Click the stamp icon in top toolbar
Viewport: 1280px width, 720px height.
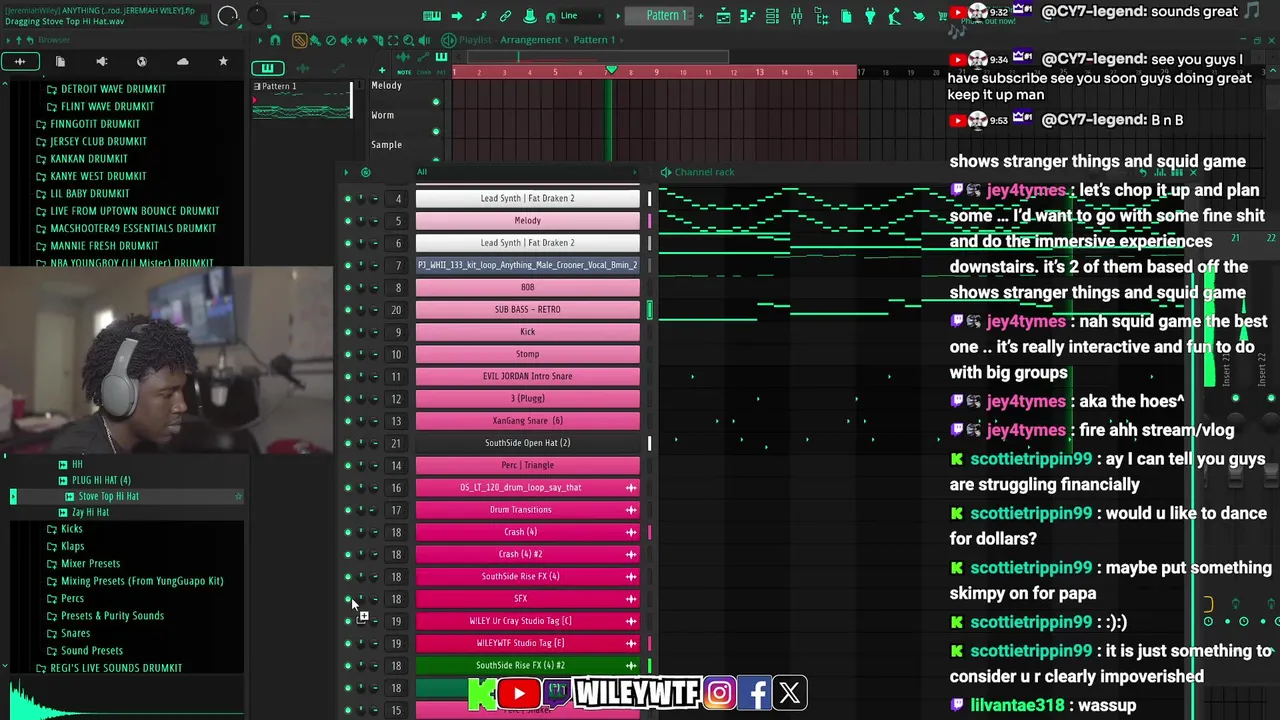click(530, 16)
